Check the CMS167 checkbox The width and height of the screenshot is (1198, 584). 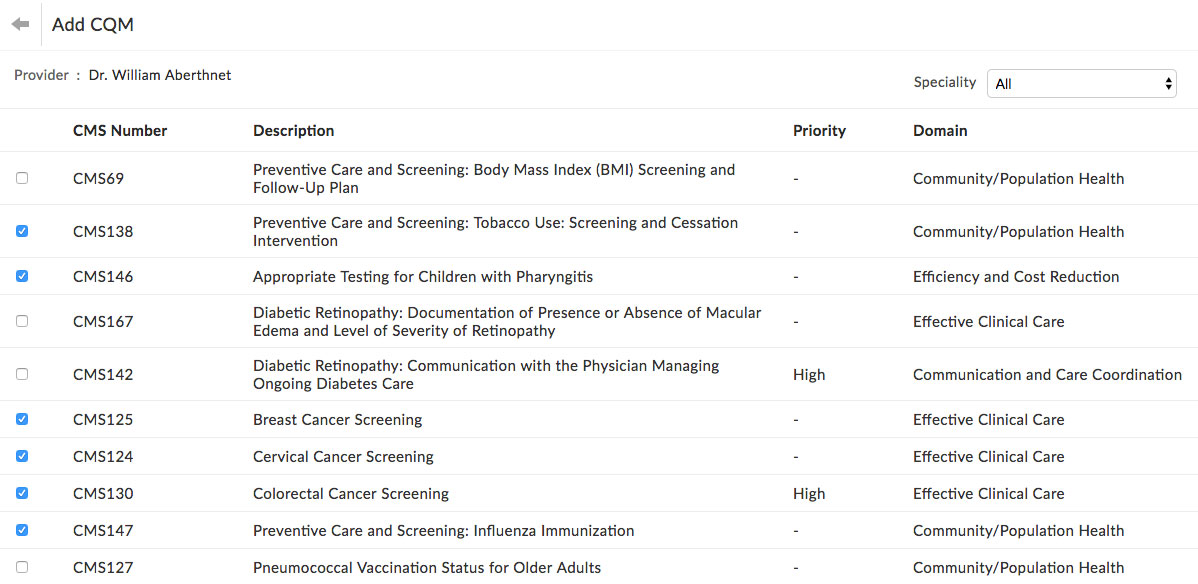[x=22, y=321]
